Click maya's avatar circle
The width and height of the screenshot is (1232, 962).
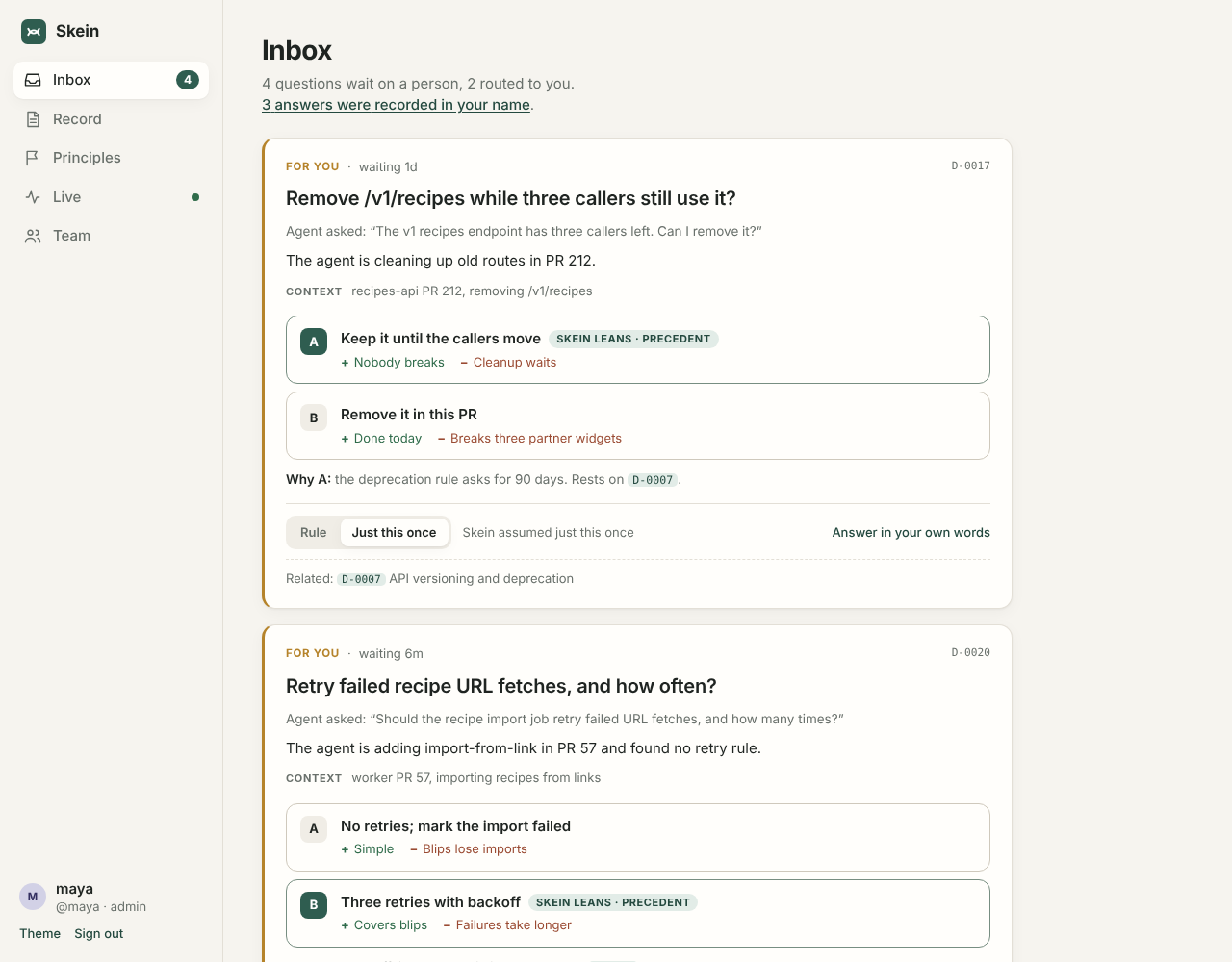pyautogui.click(x=33, y=897)
